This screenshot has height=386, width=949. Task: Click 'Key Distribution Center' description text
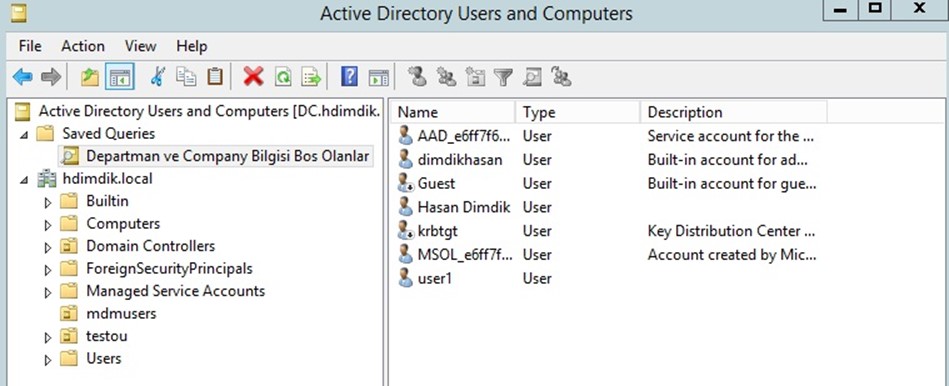[x=732, y=231]
